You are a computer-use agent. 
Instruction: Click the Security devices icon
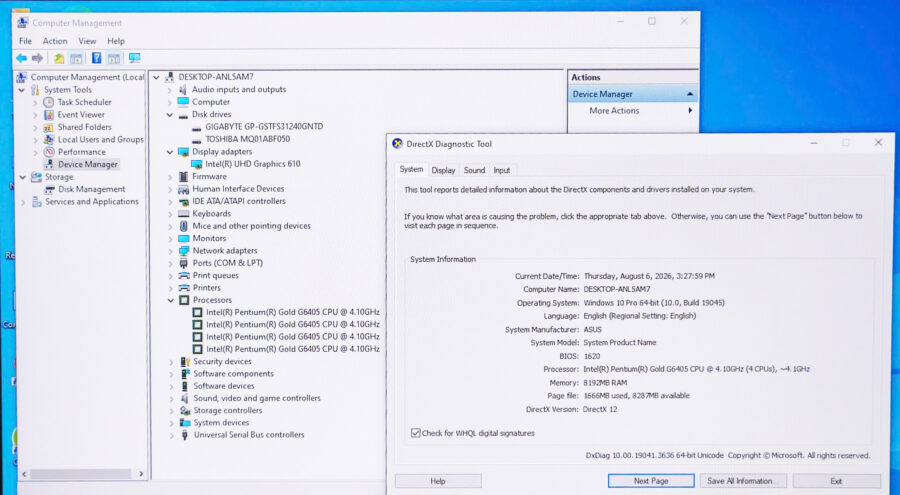point(185,362)
